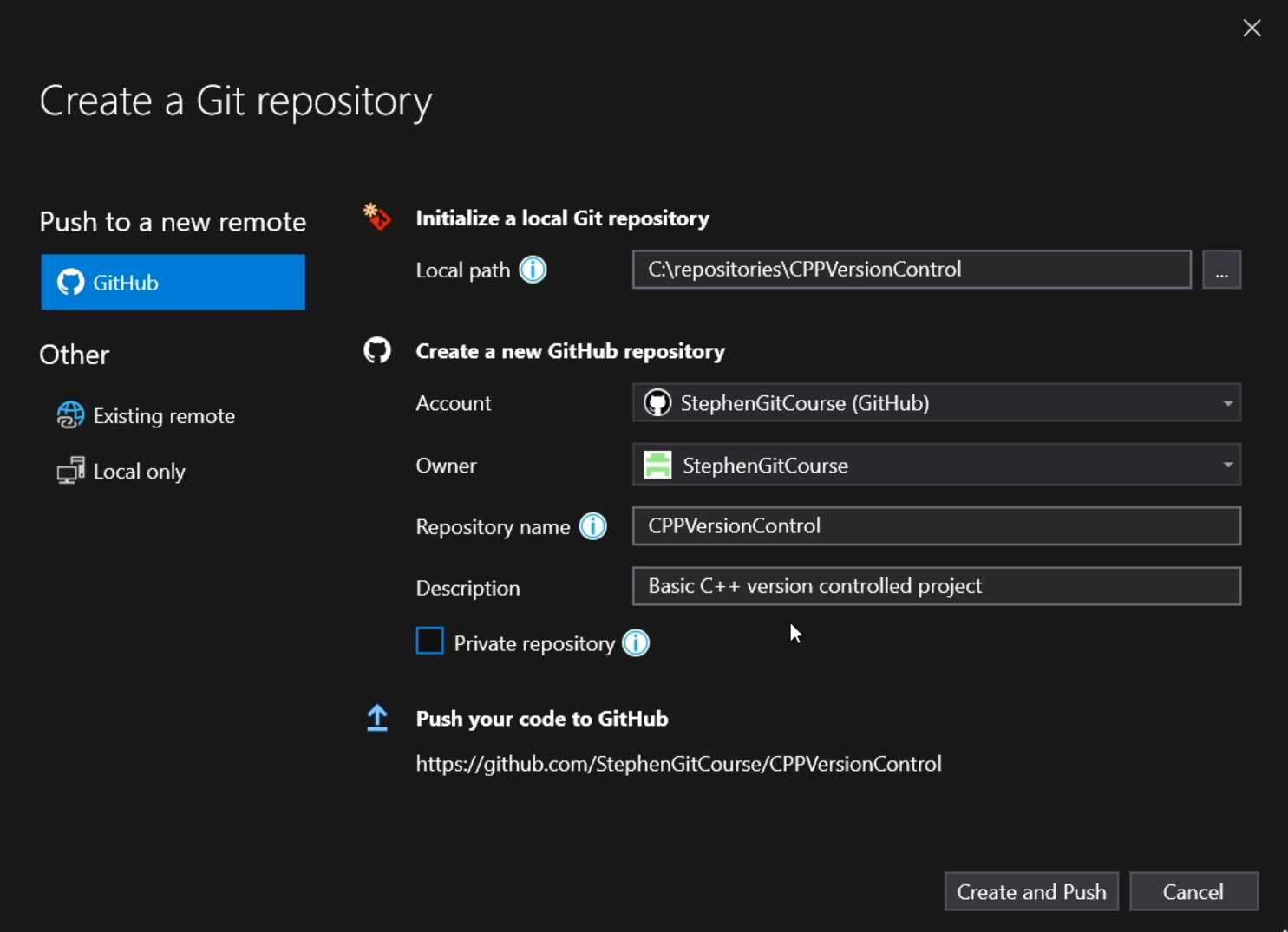This screenshot has height=932, width=1288.
Task: Click the GitHub logo in sidebar button
Action: click(70, 282)
